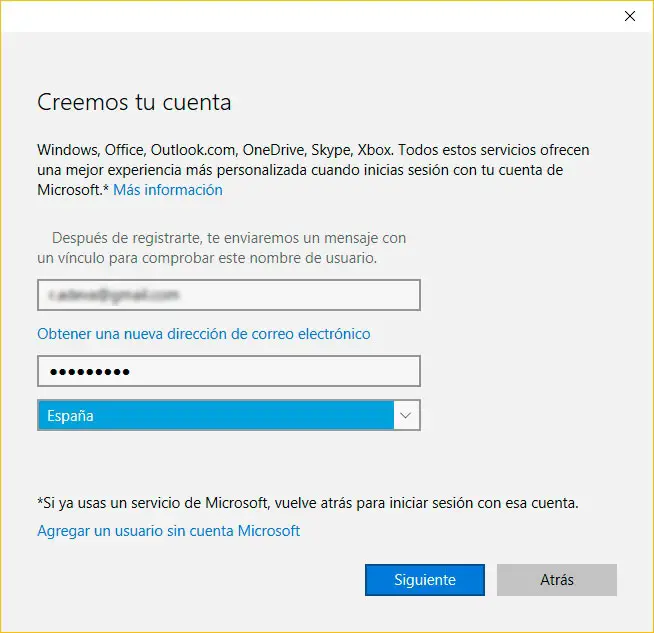Click the verification message hint text
This screenshot has height=633, width=654.
pos(222,248)
